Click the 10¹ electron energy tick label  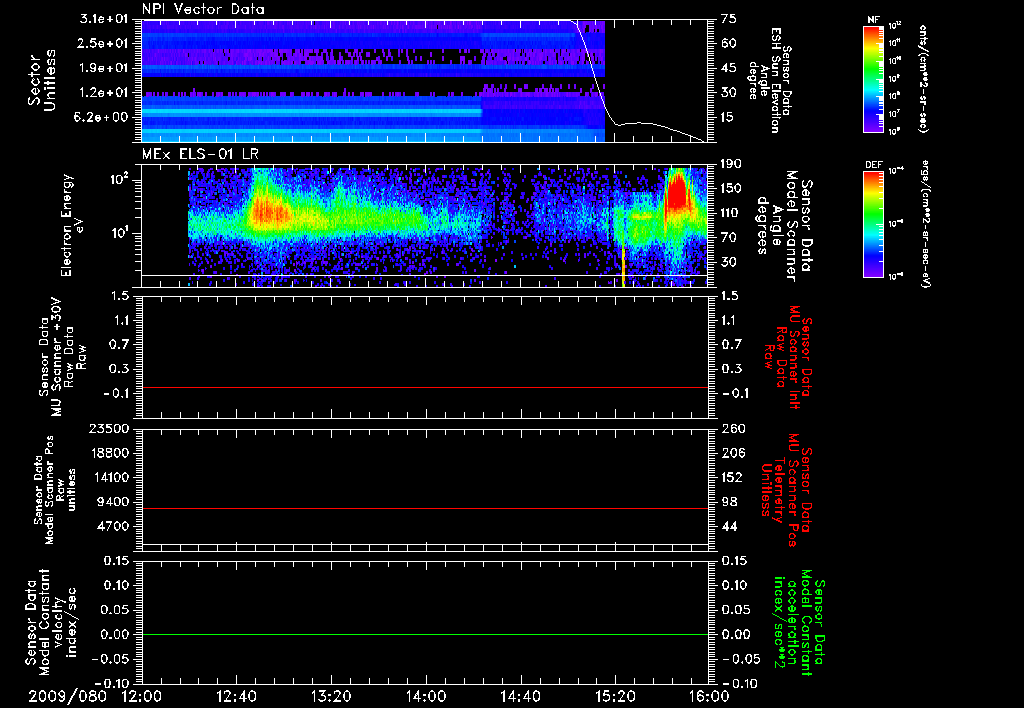(x=121, y=234)
